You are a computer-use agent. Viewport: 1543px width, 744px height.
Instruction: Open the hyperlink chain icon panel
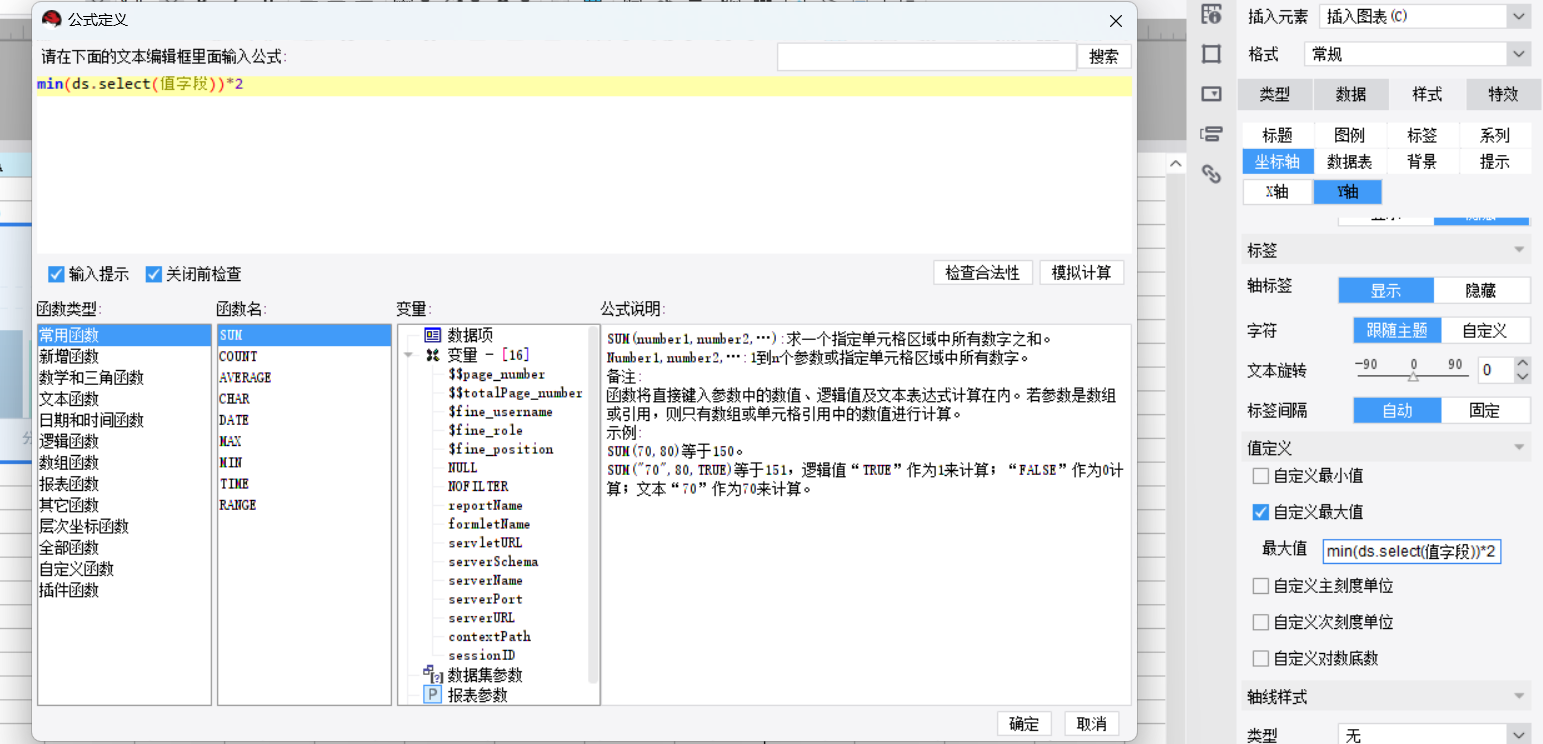[x=1211, y=174]
